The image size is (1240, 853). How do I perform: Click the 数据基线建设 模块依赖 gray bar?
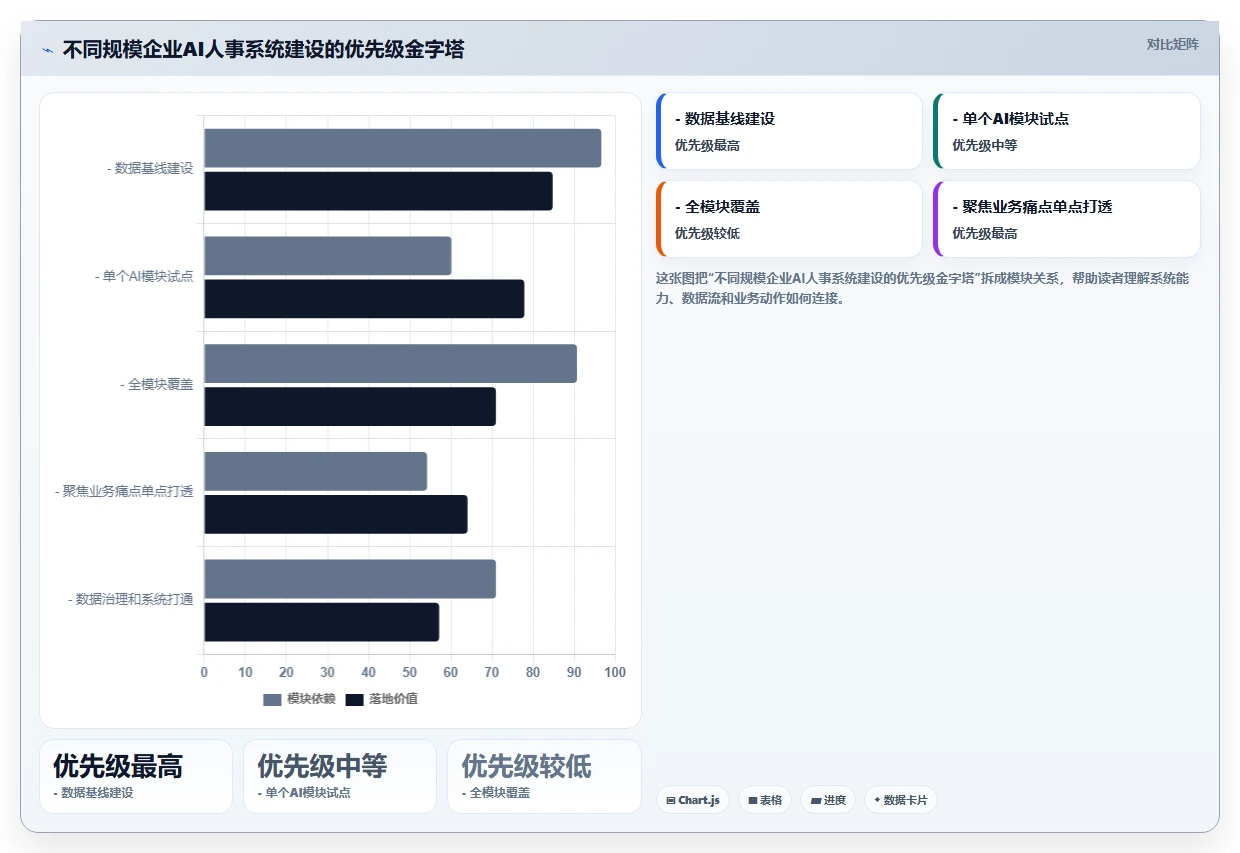(x=403, y=148)
